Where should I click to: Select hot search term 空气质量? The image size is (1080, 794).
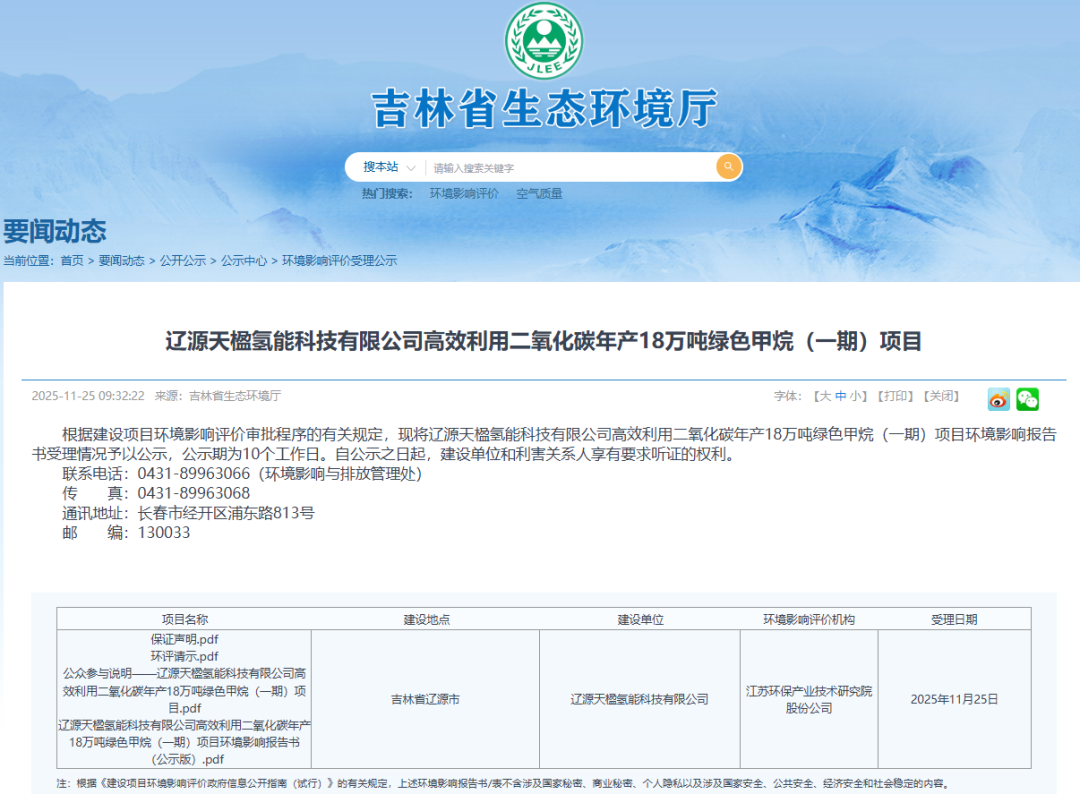point(539,194)
